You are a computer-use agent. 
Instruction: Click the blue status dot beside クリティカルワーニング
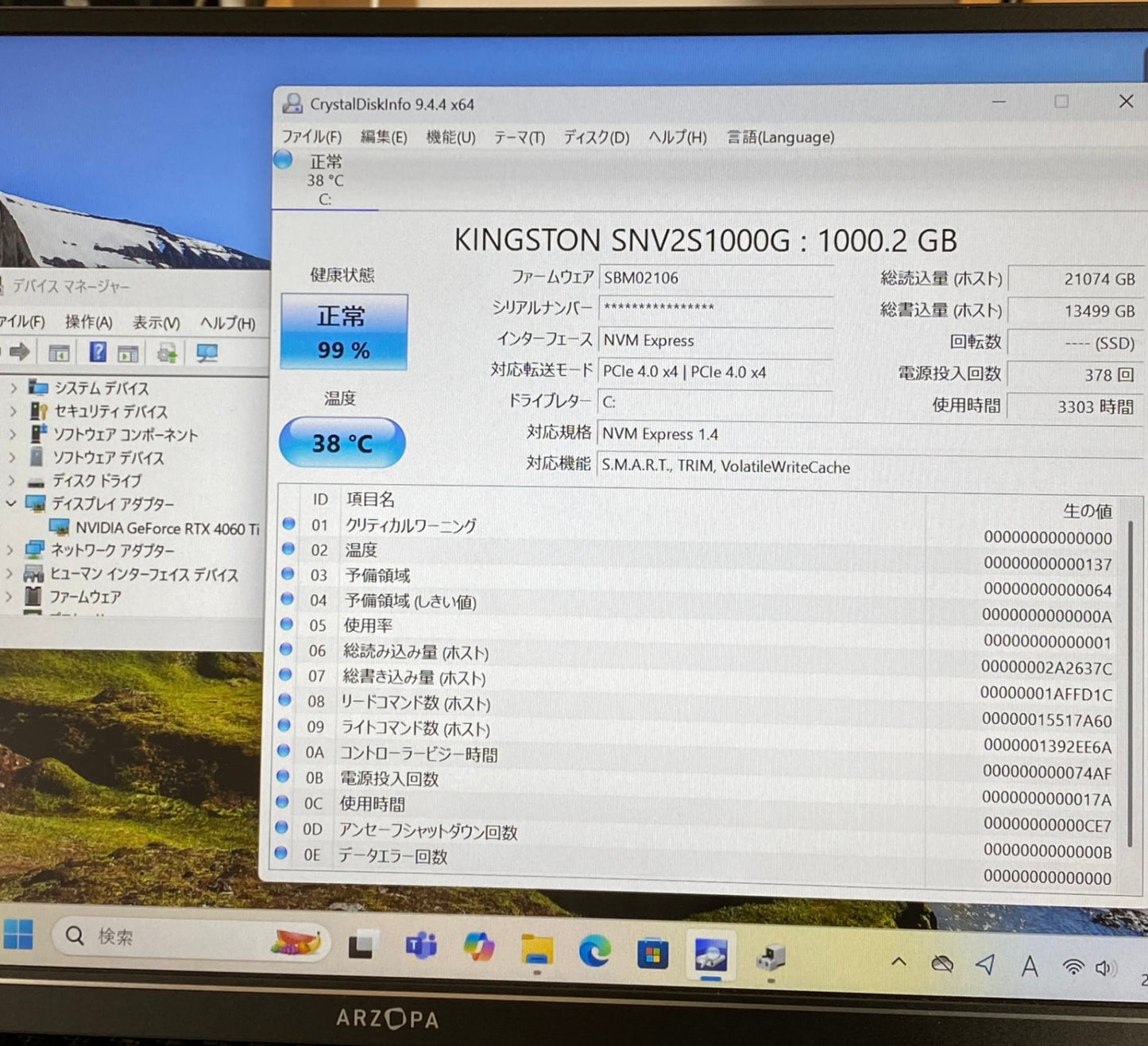pos(288,522)
